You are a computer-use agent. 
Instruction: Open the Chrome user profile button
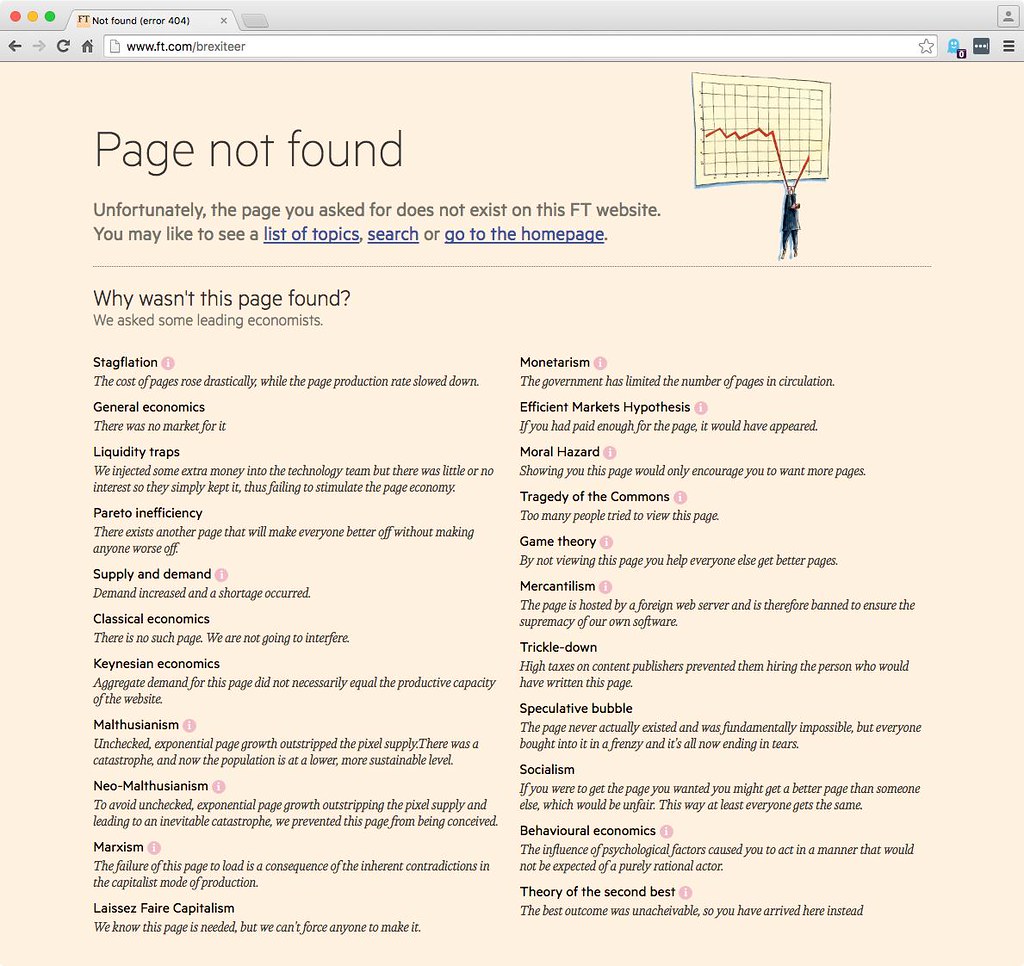[1008, 16]
